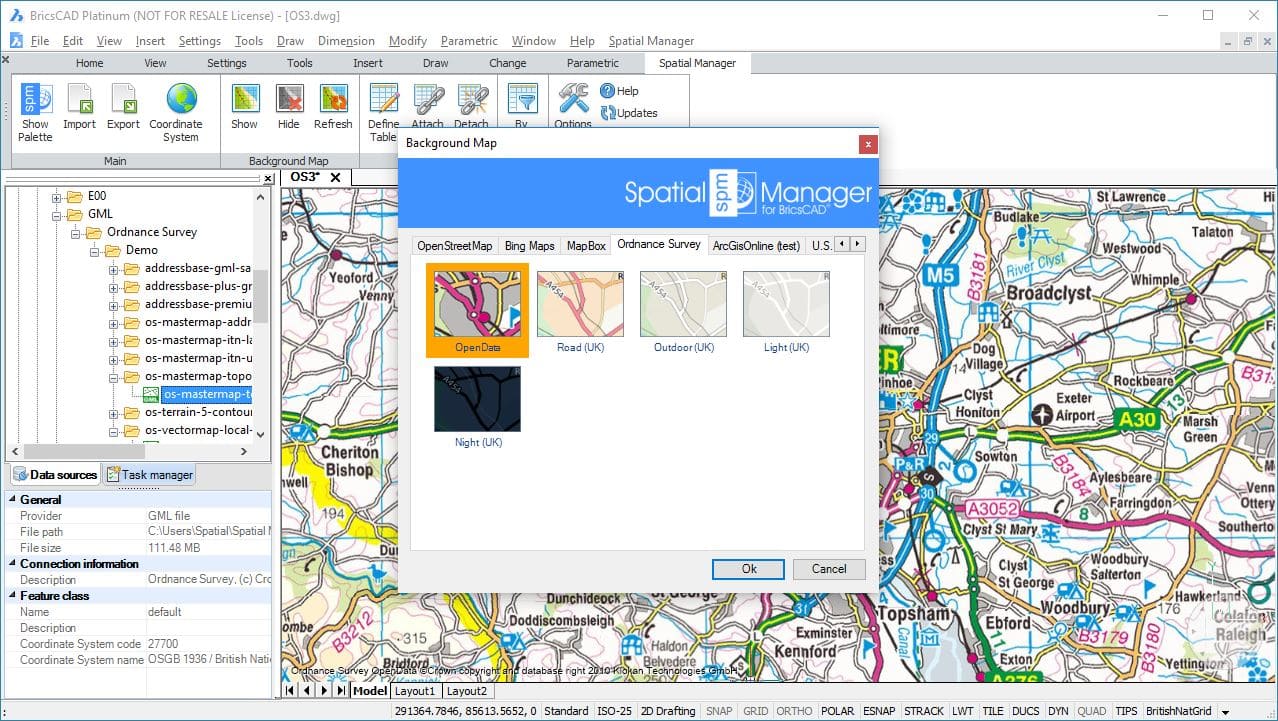This screenshot has height=721, width=1278.
Task: Close the Background Map dialog
Action: 868,143
